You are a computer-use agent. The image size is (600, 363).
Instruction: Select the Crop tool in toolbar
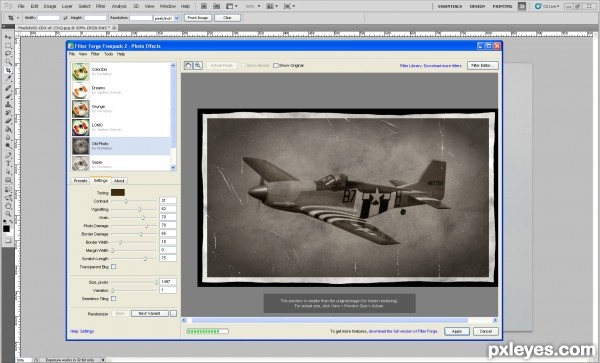(x=8, y=71)
